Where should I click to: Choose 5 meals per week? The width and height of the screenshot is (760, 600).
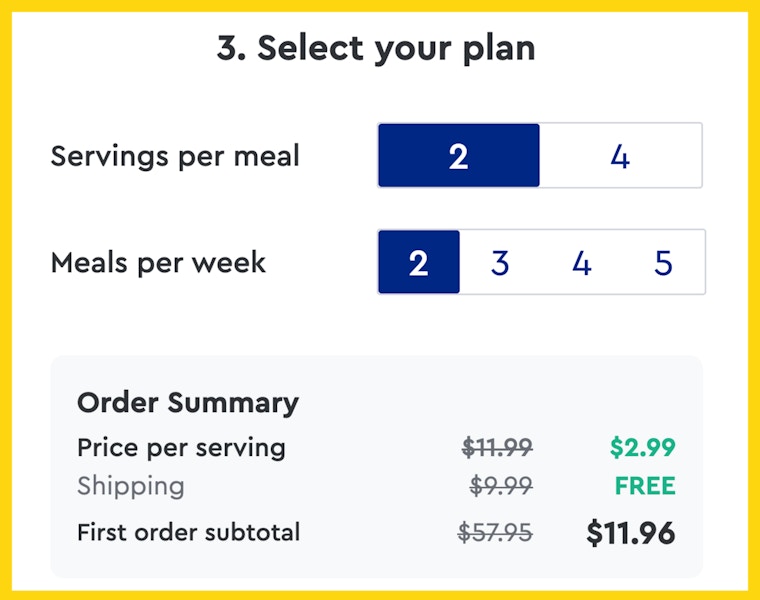(x=663, y=262)
